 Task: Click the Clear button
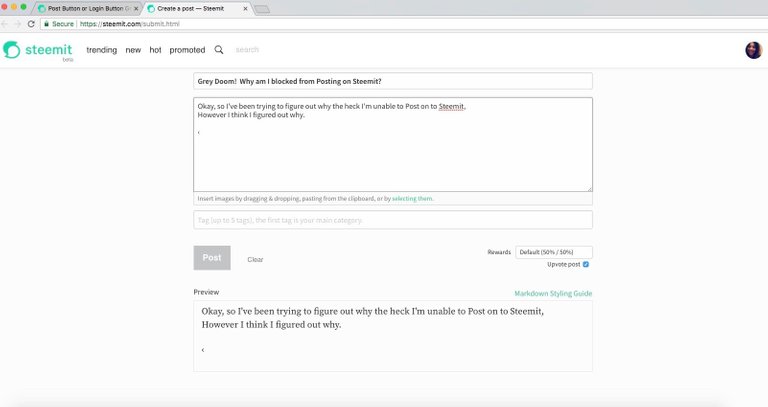pos(255,260)
